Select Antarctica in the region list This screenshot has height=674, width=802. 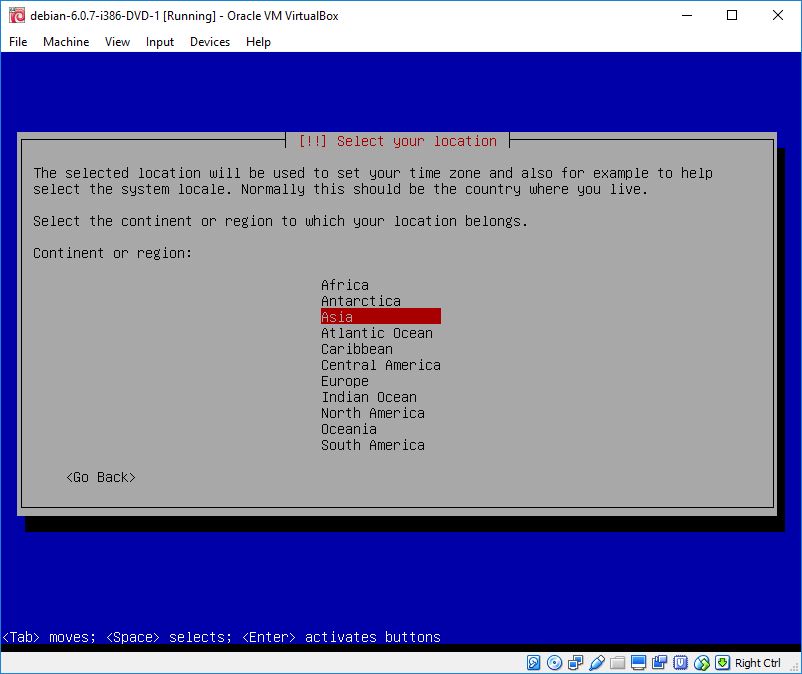tap(361, 301)
